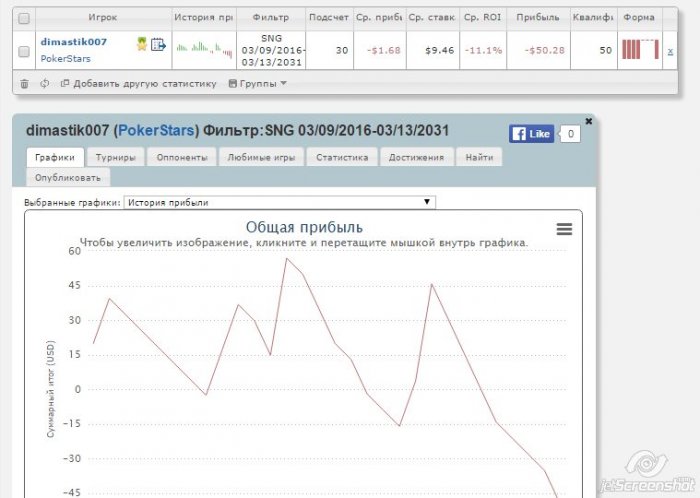Click the $9.46 average stake value

click(439, 50)
